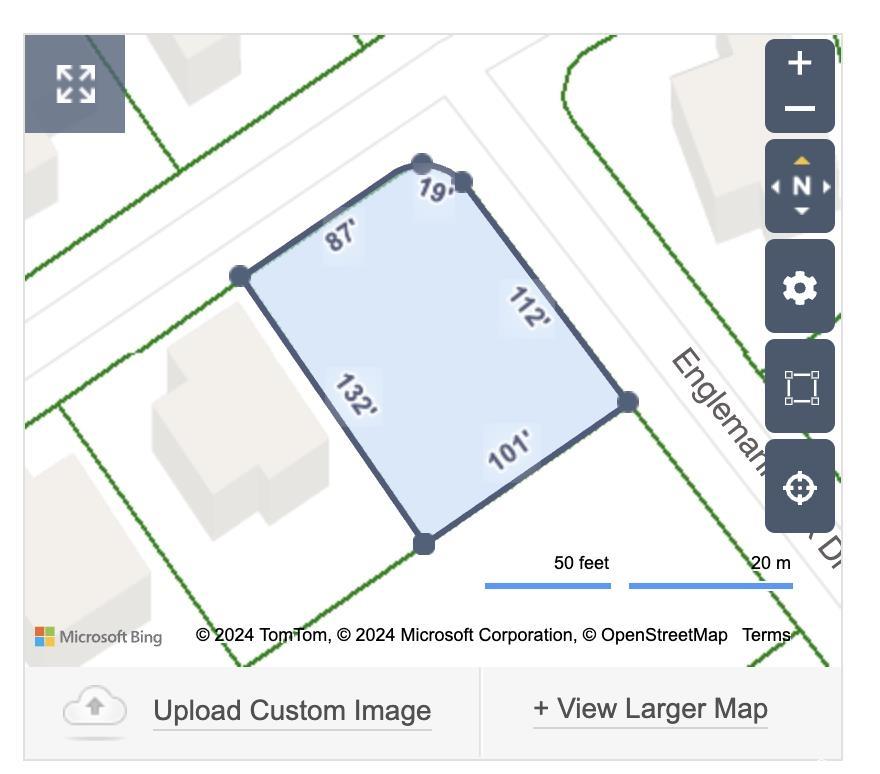This screenshot has width=880, height=774.
Task: Rotate map using the north compass arrow
Action: pos(801,161)
